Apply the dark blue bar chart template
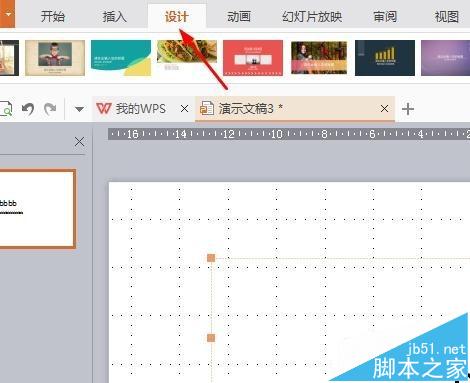 385,58
